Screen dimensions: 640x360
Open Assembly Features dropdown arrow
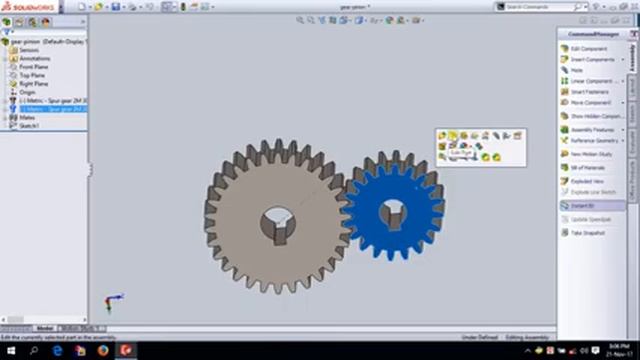pyautogui.click(x=622, y=130)
